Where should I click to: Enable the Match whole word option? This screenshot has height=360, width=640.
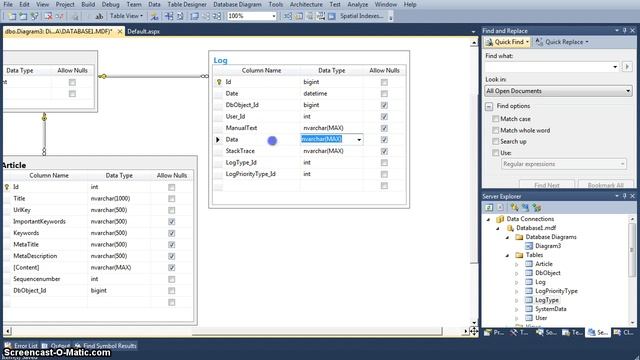coord(496,130)
